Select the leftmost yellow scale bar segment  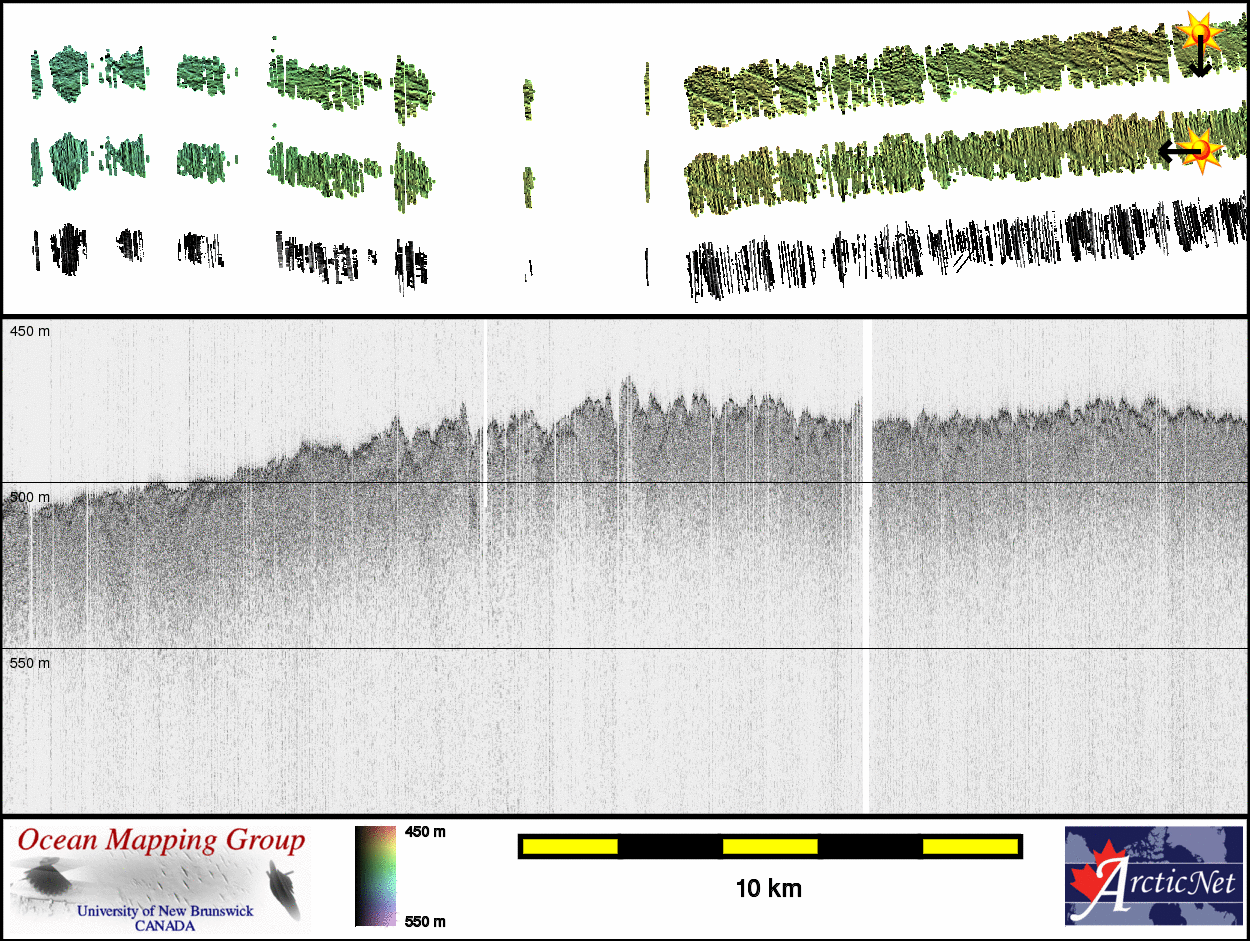point(570,847)
